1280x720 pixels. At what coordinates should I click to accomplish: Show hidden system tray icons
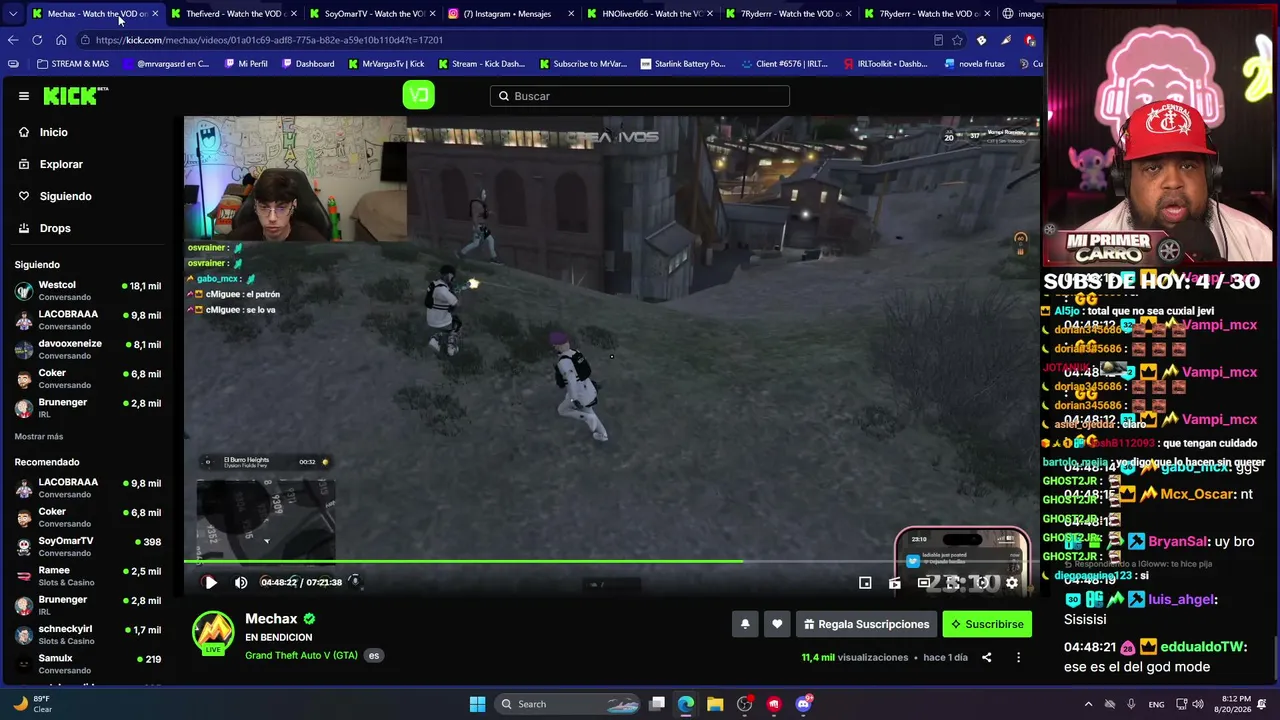click(x=1089, y=704)
